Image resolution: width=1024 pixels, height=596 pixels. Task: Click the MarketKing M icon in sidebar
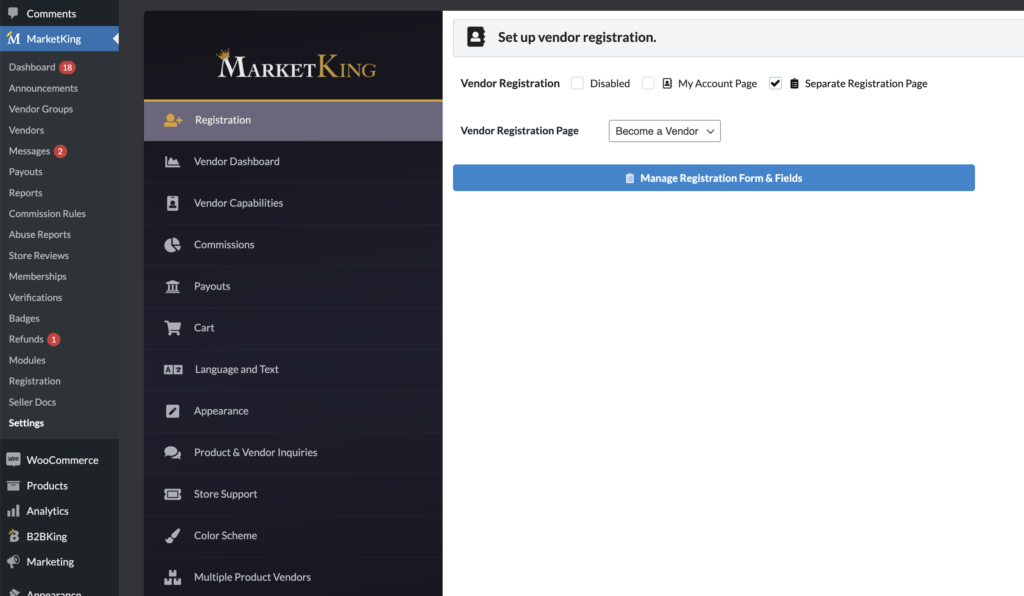13,39
